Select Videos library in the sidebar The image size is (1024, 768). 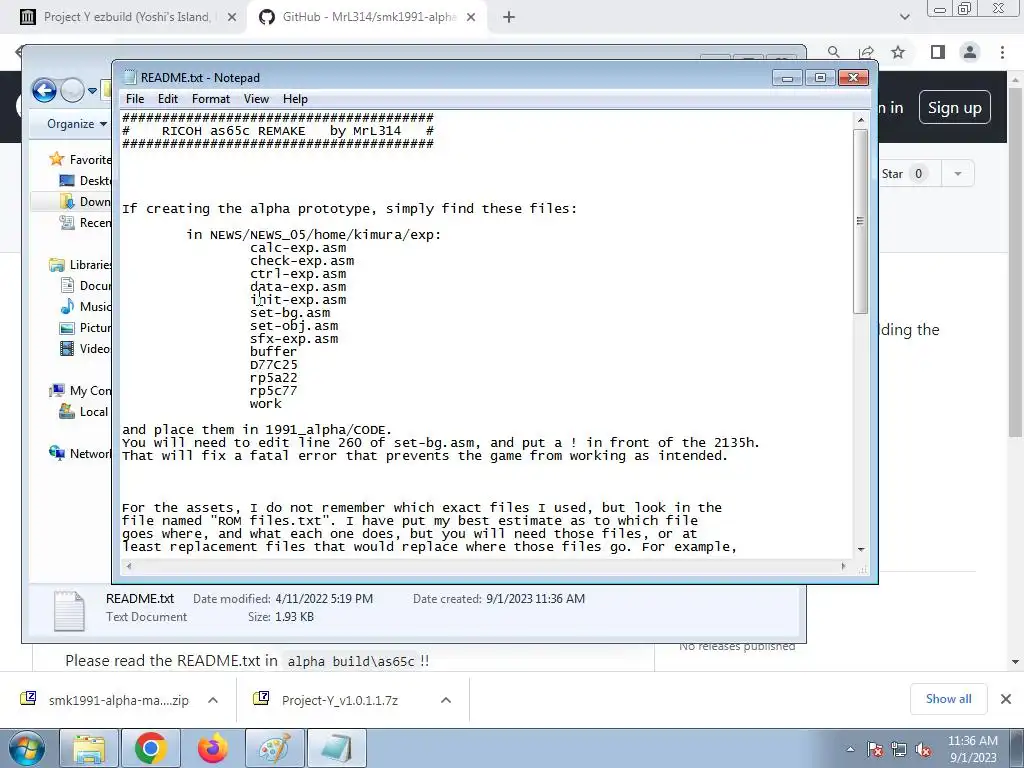pos(85,348)
